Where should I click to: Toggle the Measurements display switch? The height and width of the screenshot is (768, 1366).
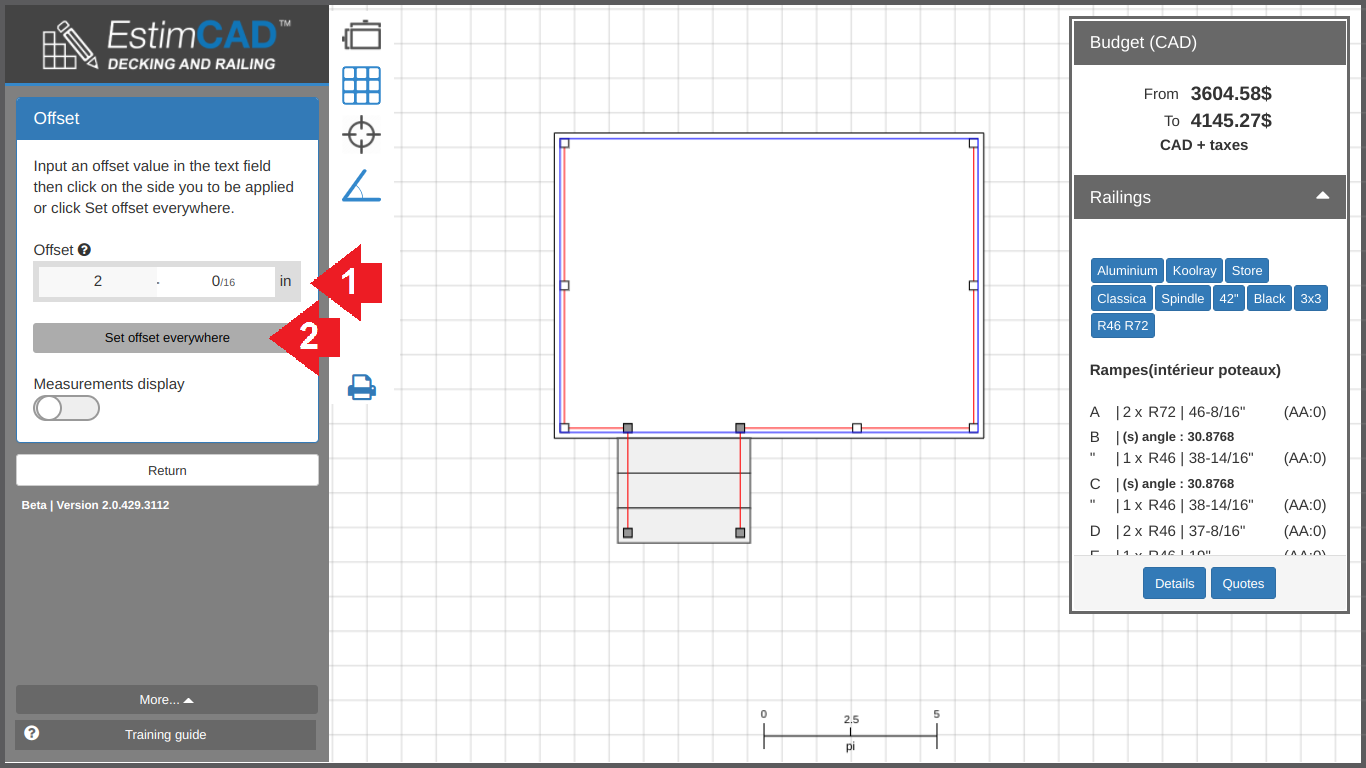pyautogui.click(x=66, y=408)
